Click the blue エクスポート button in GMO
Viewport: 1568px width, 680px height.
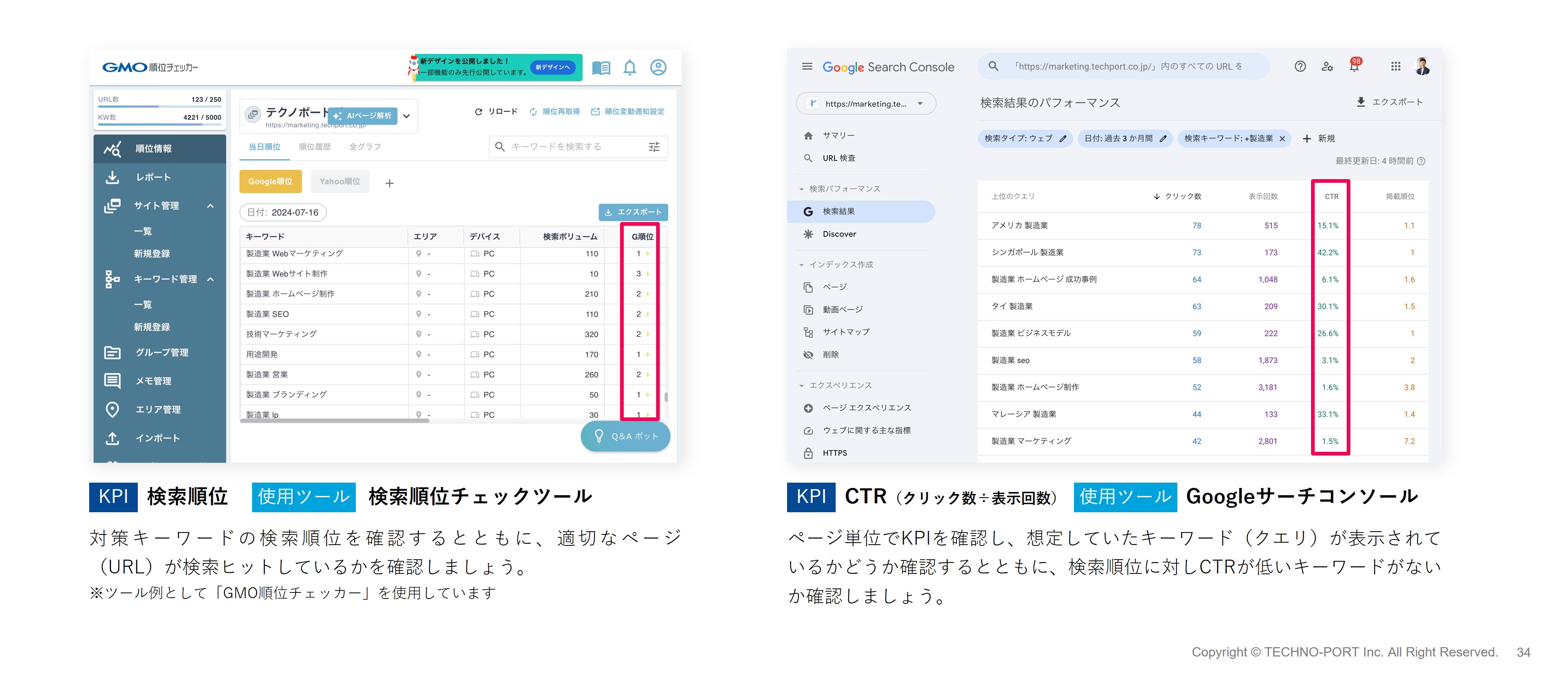point(633,212)
